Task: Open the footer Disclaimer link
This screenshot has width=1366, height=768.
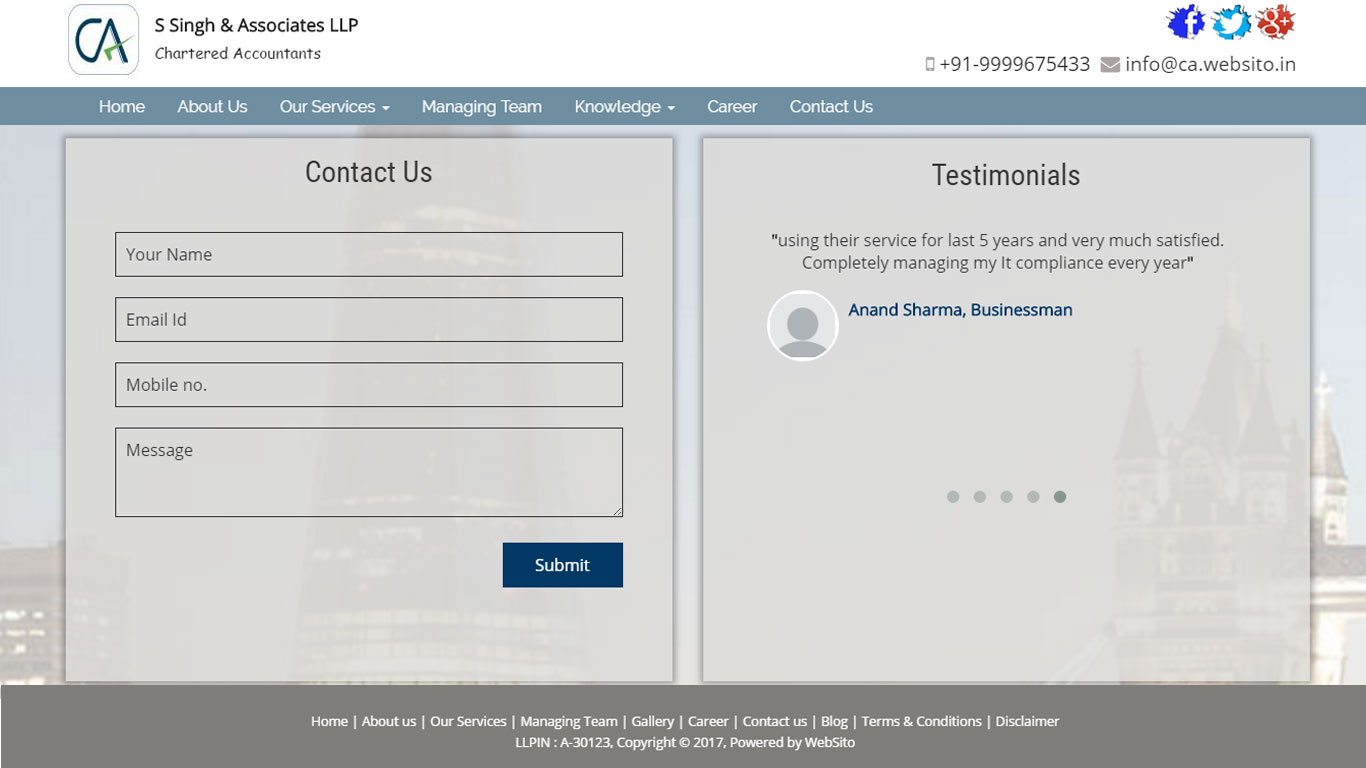Action: tap(1027, 721)
